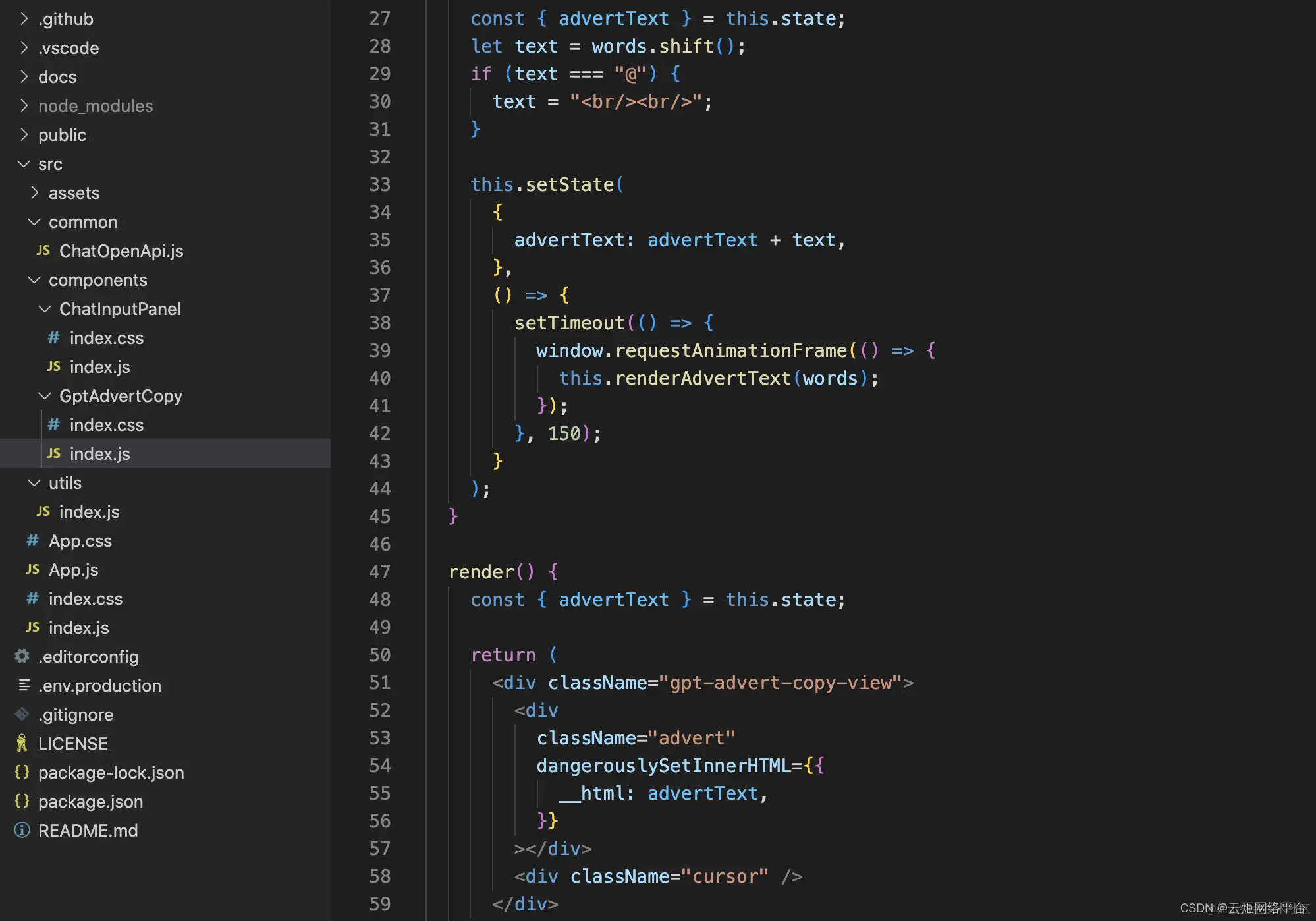Collapse the src folder
Viewport: 1316px width, 921px height.
(24, 163)
